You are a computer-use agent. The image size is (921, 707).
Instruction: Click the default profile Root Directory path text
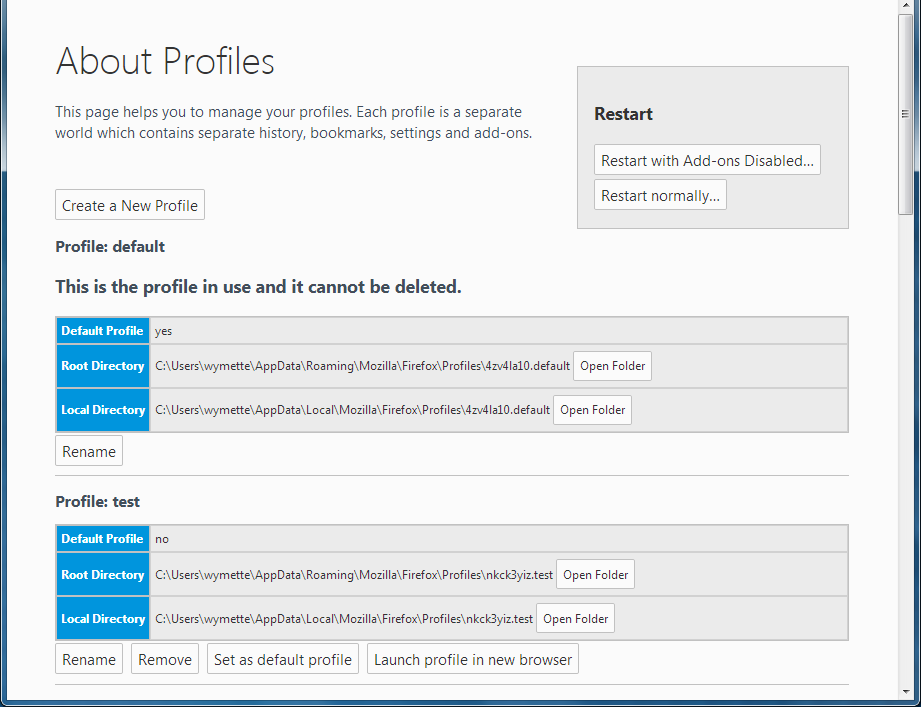pyautogui.click(x=362, y=366)
